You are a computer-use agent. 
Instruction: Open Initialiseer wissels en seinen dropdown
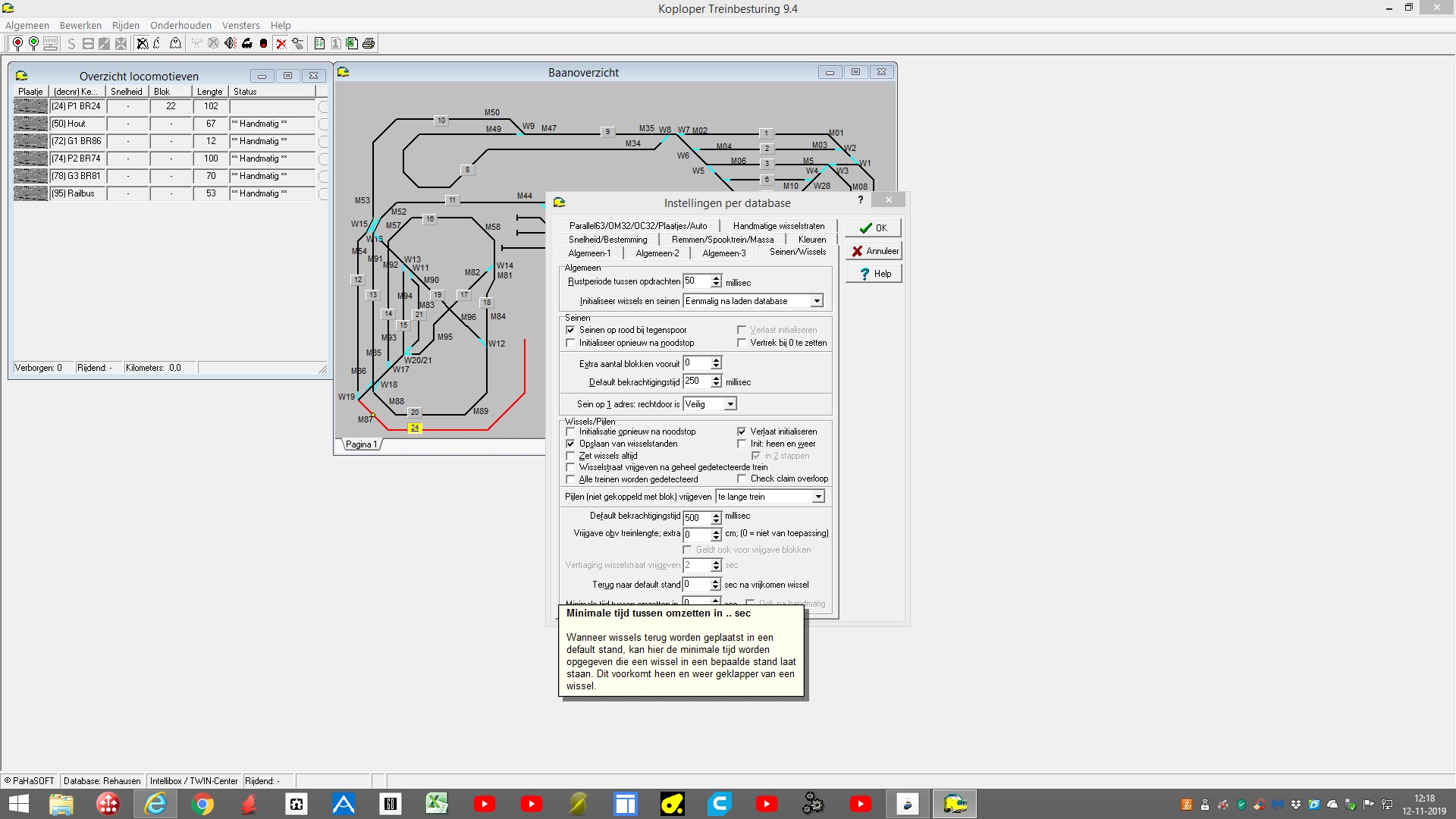pos(817,301)
